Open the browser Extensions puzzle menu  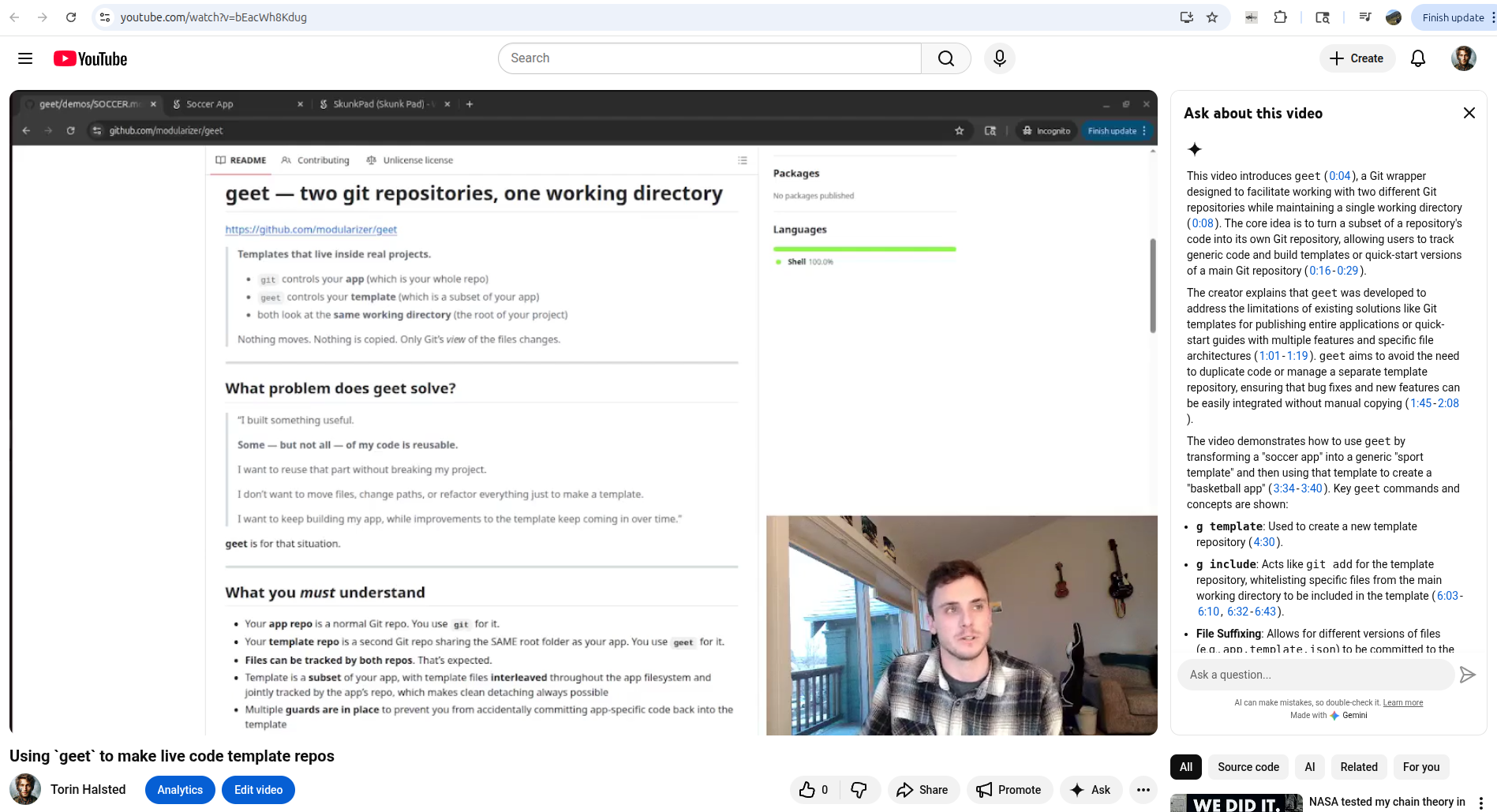(x=1281, y=17)
